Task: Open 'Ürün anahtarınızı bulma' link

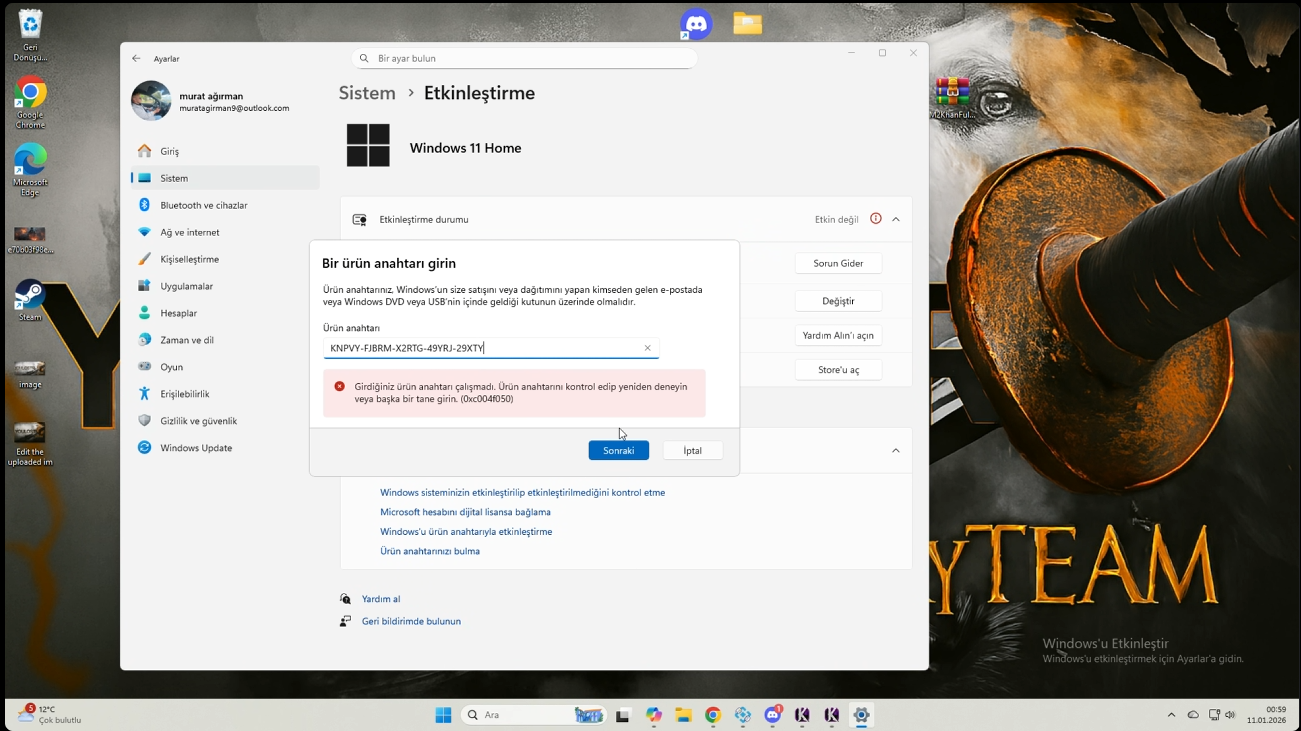Action: coord(430,551)
